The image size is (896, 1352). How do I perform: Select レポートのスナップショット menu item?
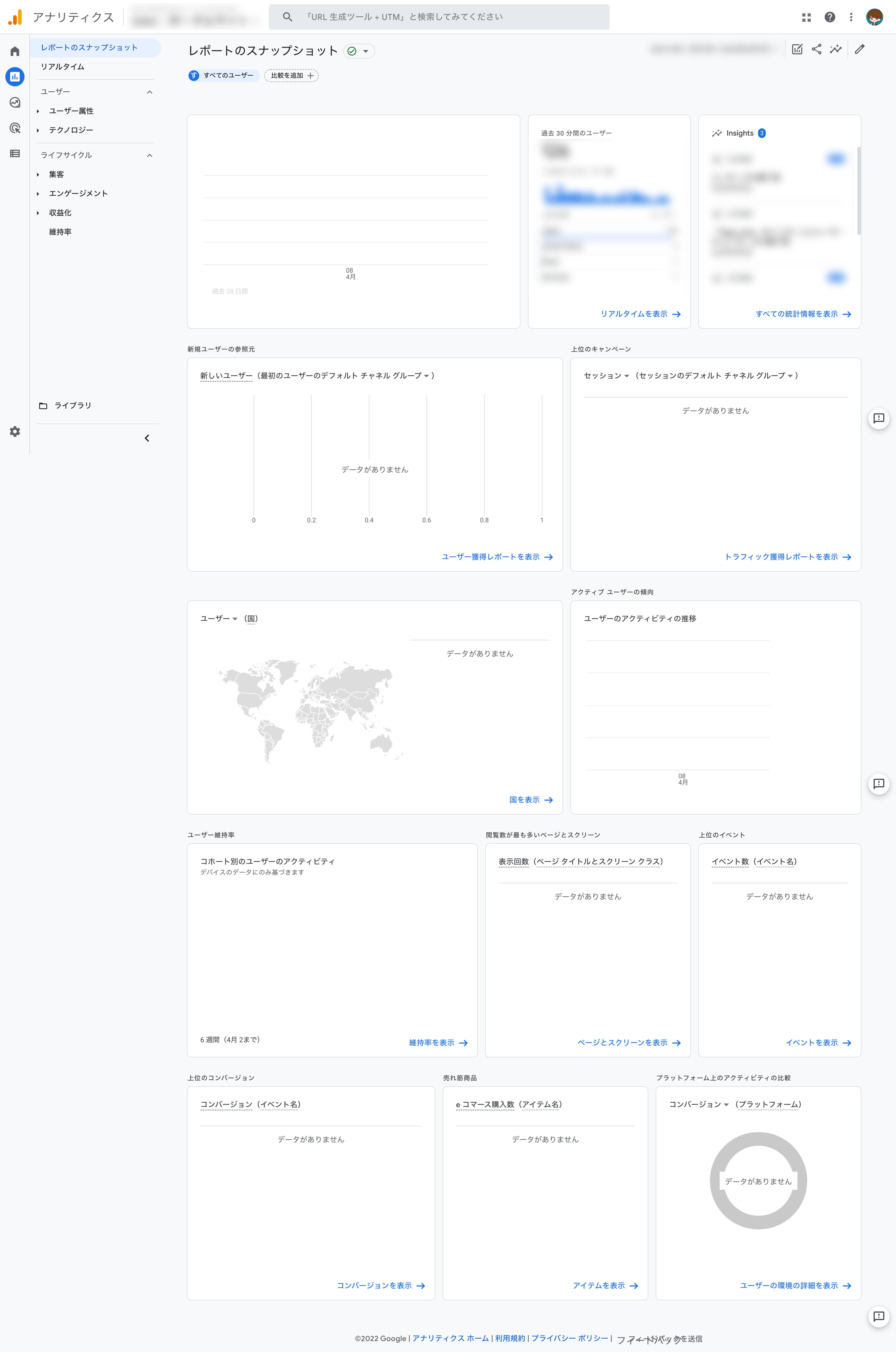click(x=95, y=47)
